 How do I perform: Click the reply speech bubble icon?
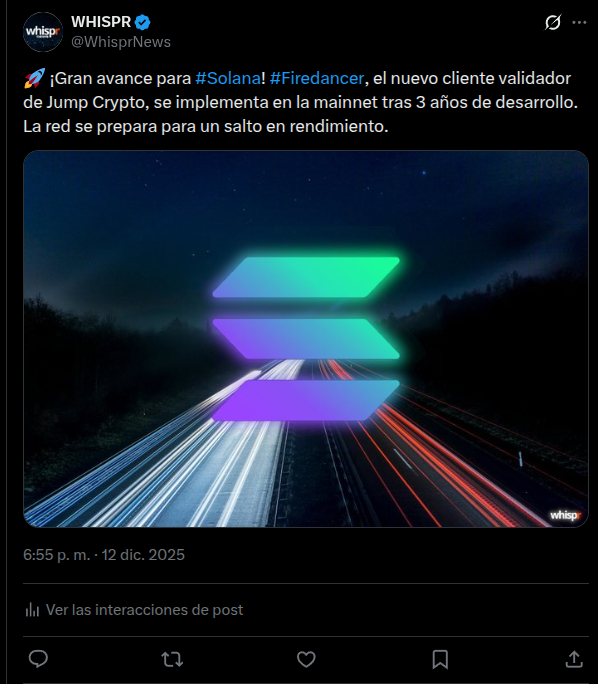38,659
